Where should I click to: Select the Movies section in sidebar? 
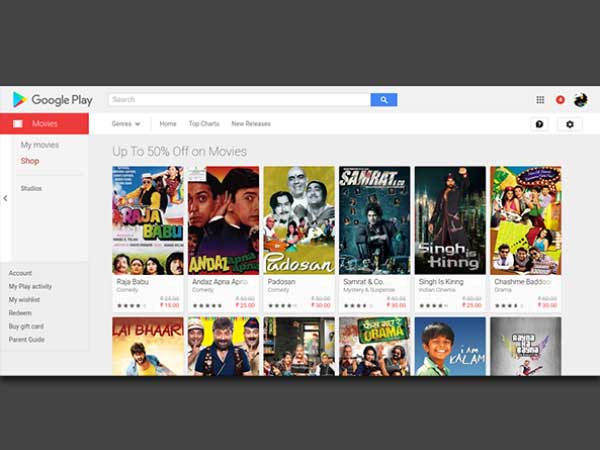(44, 124)
